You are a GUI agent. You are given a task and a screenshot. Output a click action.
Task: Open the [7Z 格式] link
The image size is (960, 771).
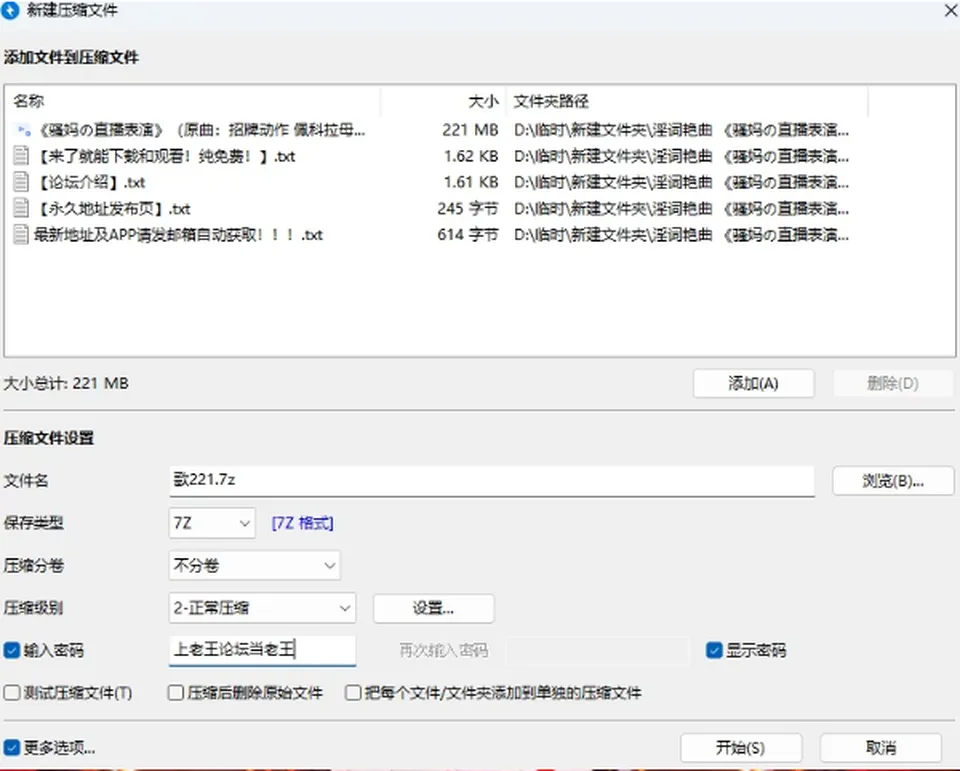tap(302, 523)
